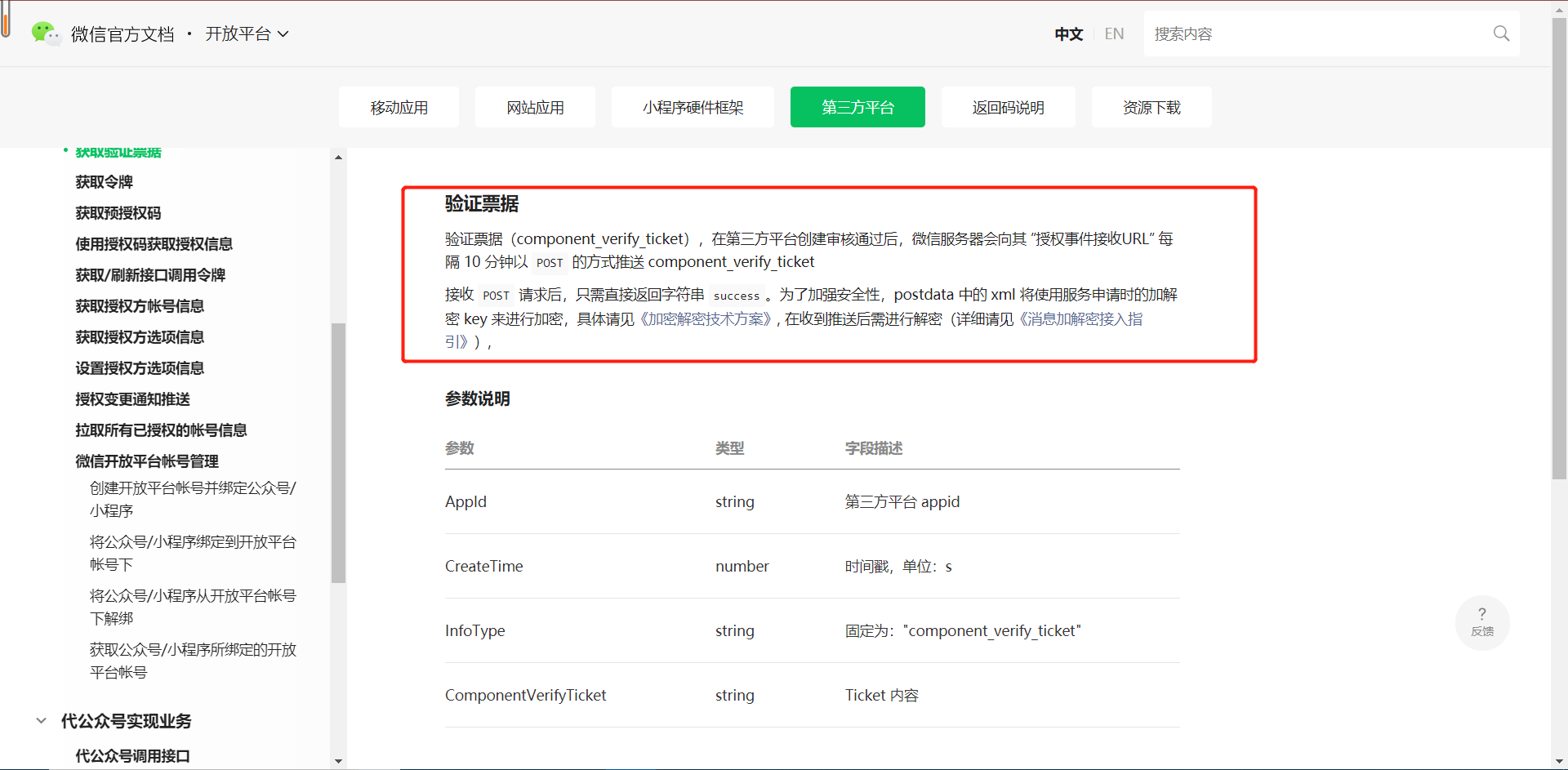Click the 参数说明 heading

pyautogui.click(x=478, y=398)
